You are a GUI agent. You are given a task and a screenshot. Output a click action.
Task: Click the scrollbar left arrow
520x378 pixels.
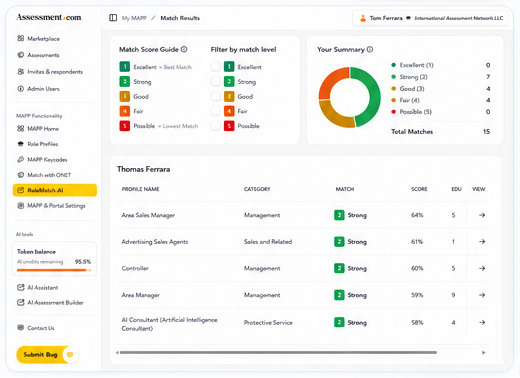click(117, 352)
